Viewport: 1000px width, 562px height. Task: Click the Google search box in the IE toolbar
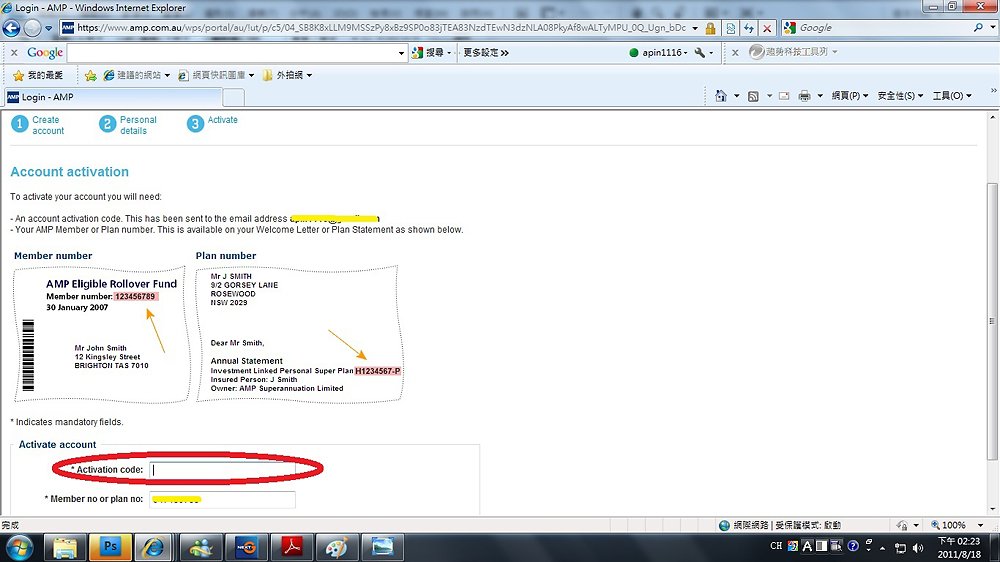pos(883,28)
